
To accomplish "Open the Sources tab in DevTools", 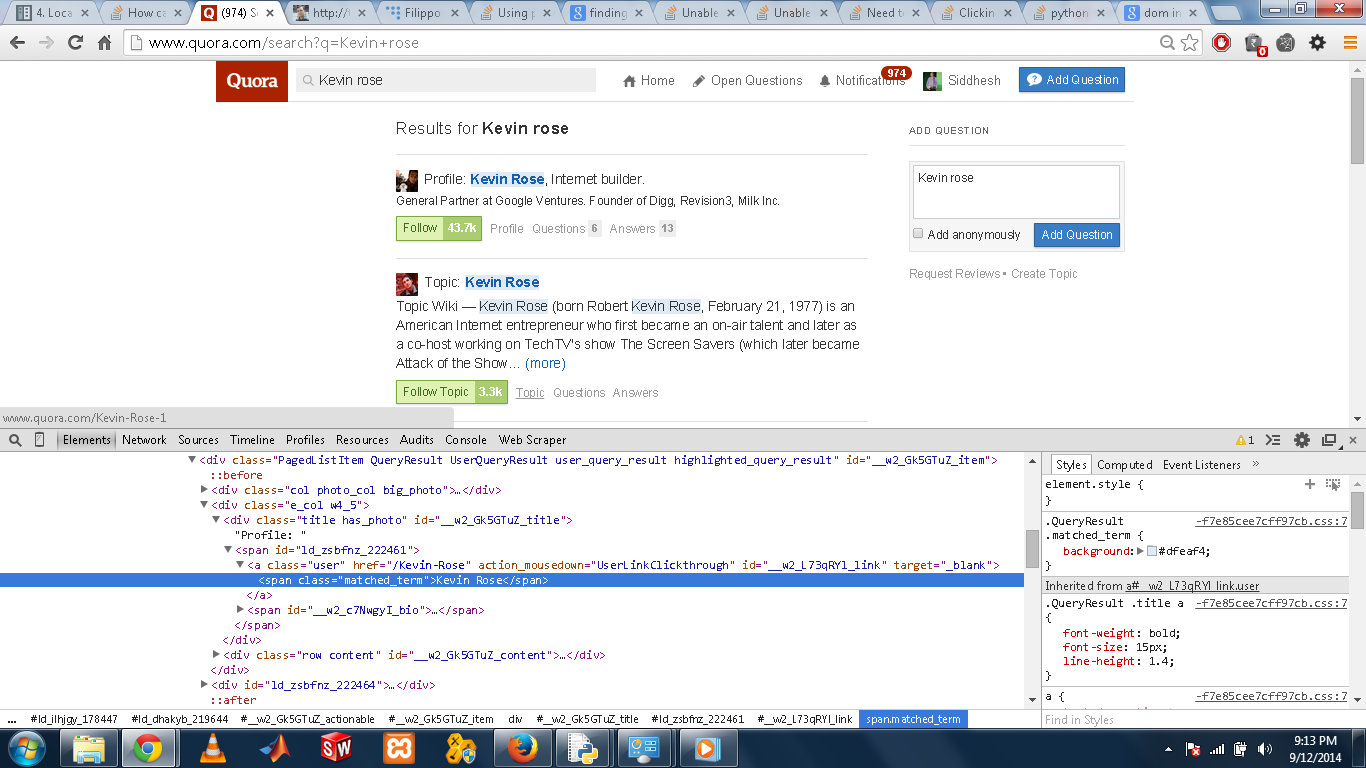I will 198,440.
